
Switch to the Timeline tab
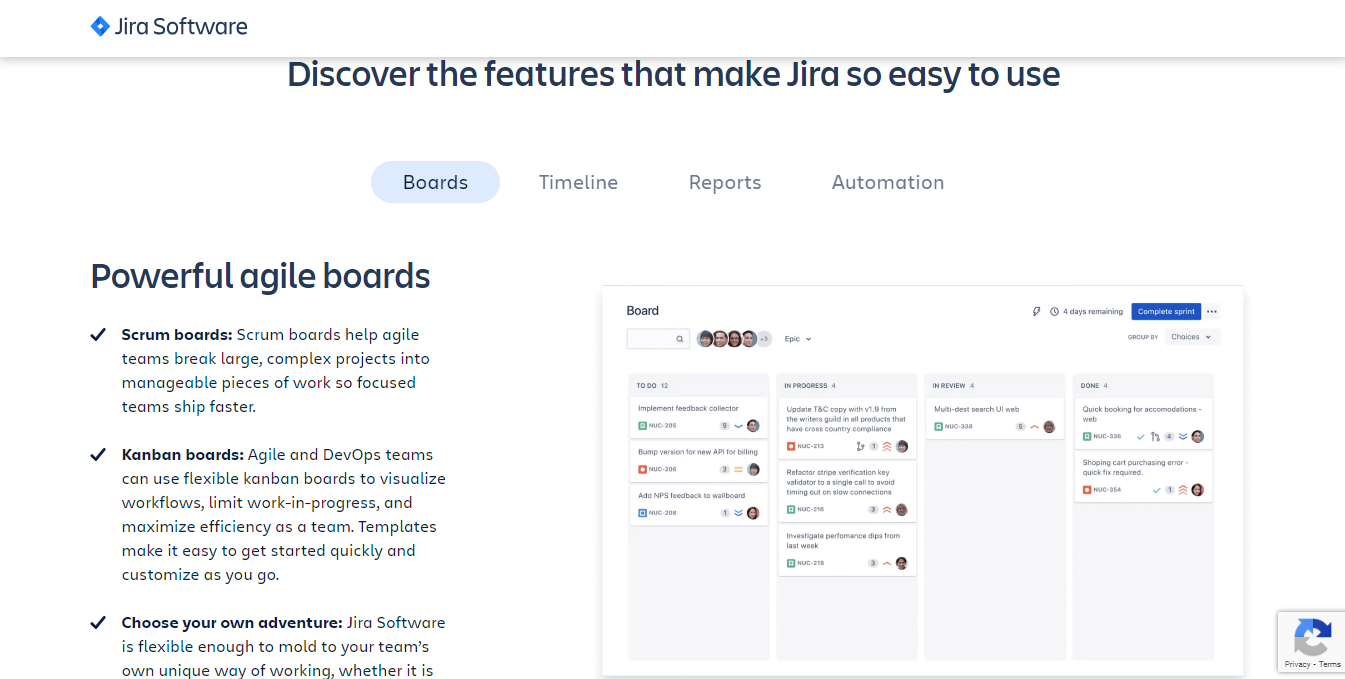coord(578,182)
